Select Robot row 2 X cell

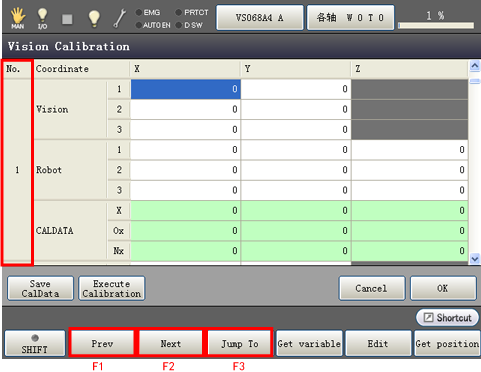186,170
